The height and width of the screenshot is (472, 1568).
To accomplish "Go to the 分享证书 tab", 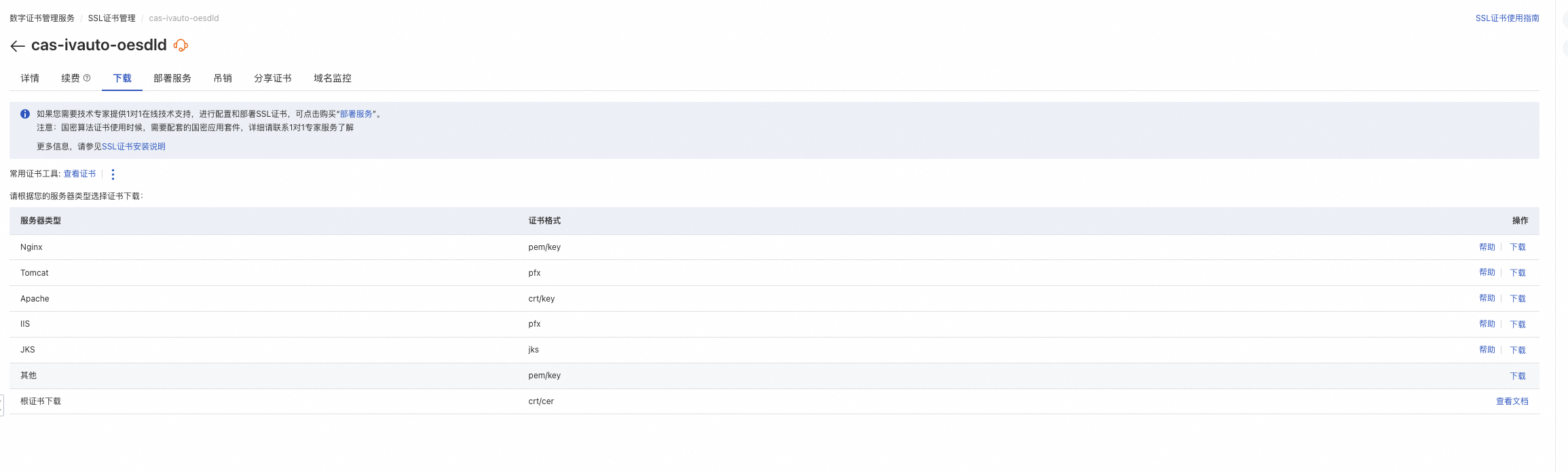I will point(273,78).
